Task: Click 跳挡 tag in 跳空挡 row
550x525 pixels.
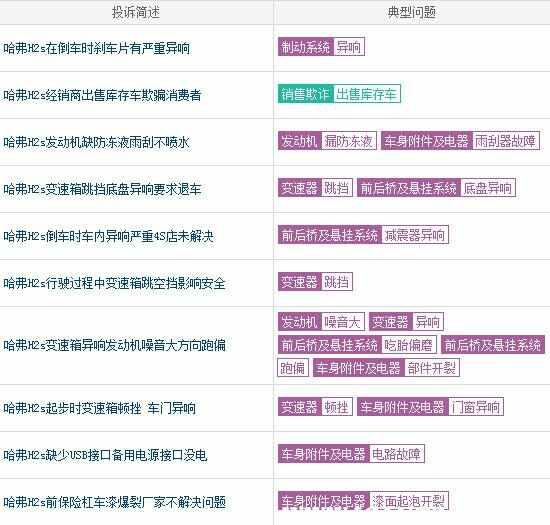Action: pos(337,281)
